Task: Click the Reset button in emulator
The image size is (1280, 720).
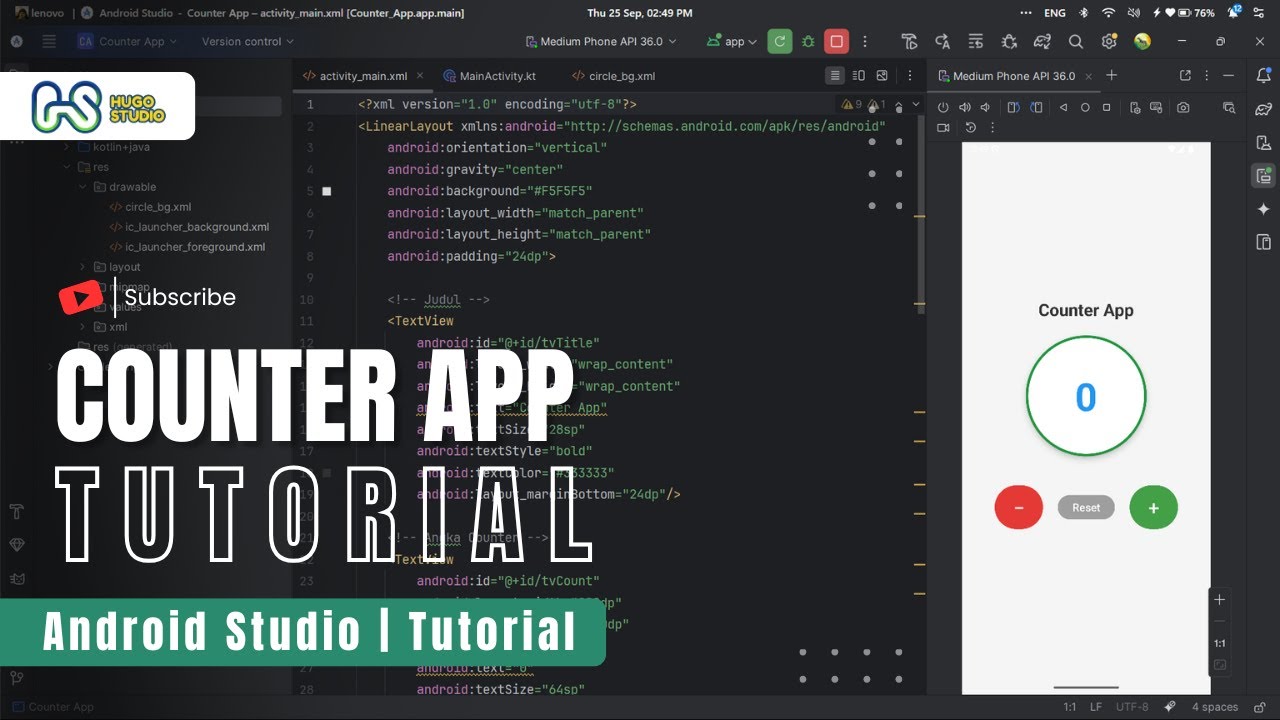Action: [1086, 508]
